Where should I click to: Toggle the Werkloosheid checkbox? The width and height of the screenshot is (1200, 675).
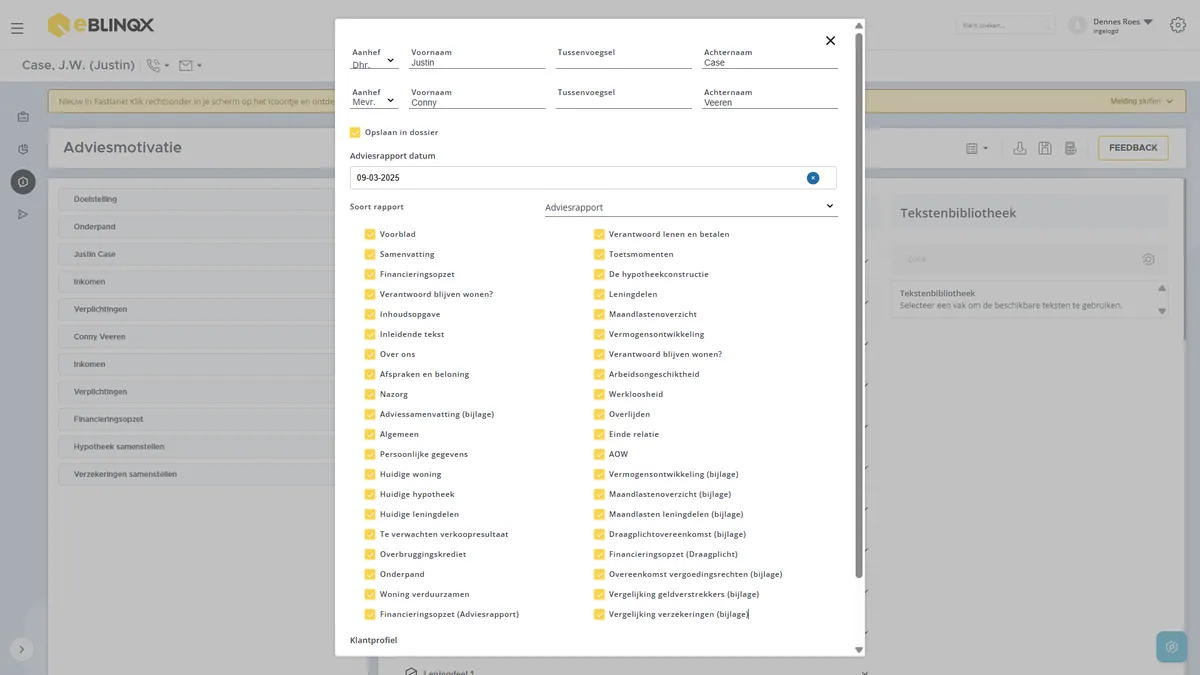[599, 394]
